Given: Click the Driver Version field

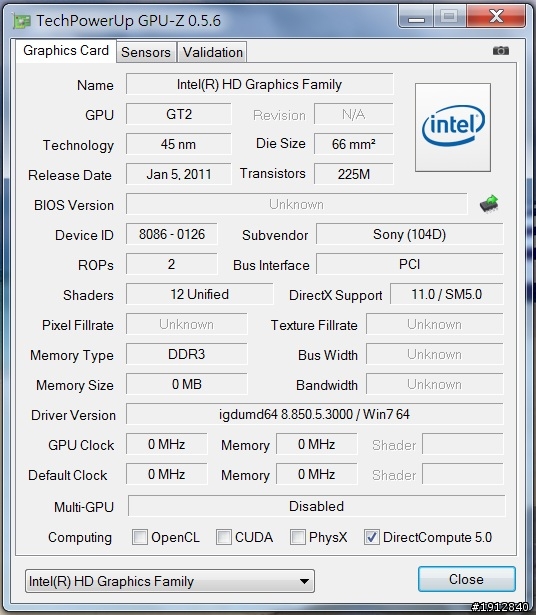Looking at the screenshot, I should [314, 414].
